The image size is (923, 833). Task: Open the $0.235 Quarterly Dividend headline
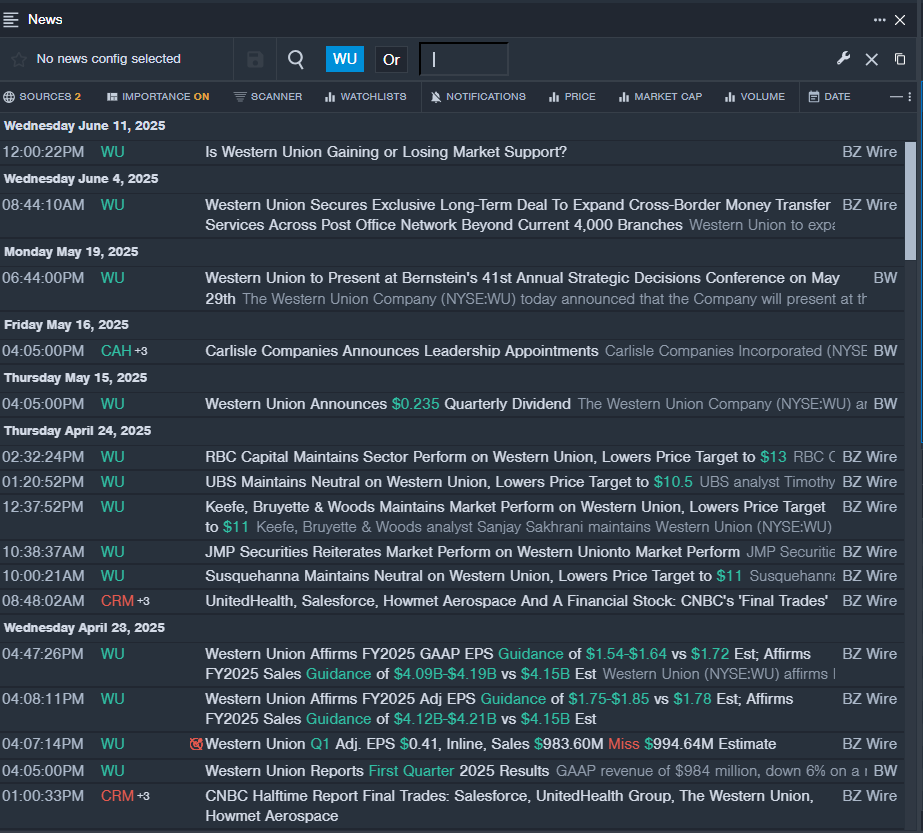click(x=388, y=404)
